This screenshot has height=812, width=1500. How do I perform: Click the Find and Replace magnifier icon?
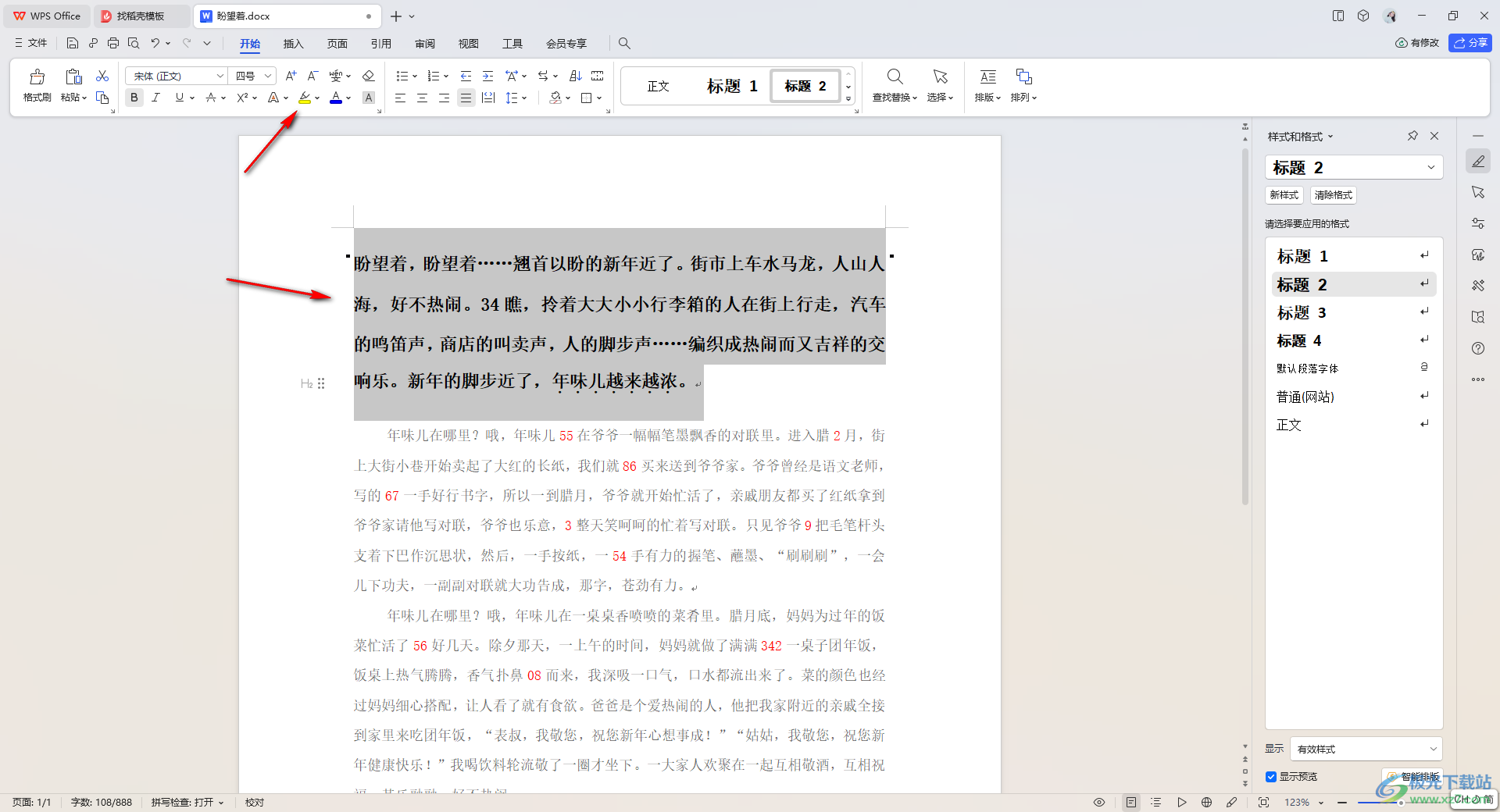point(895,77)
